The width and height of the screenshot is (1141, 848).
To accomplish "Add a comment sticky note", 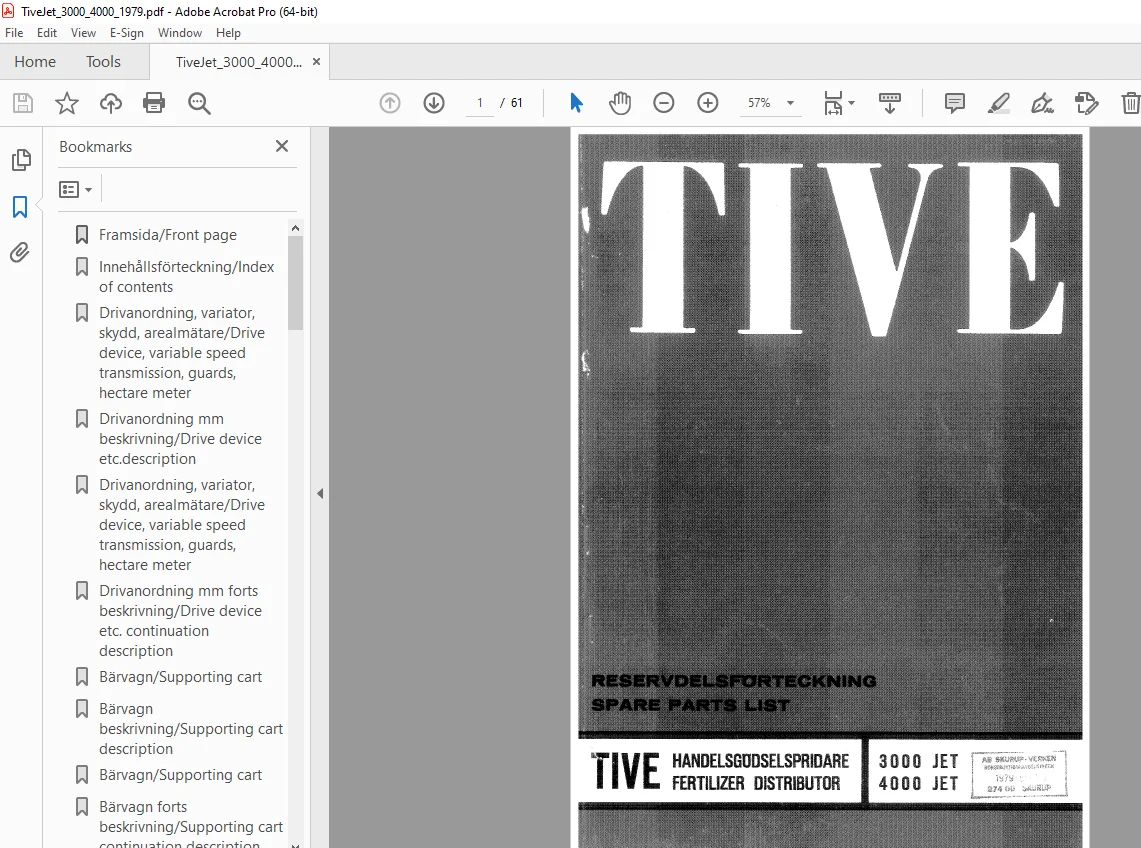I will point(955,103).
